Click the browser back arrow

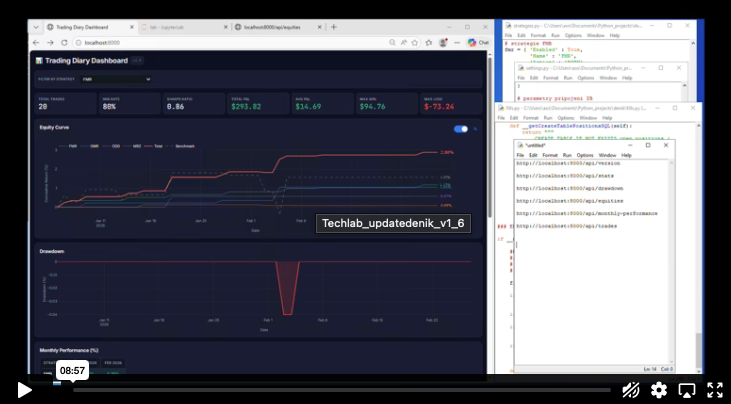click(37, 43)
